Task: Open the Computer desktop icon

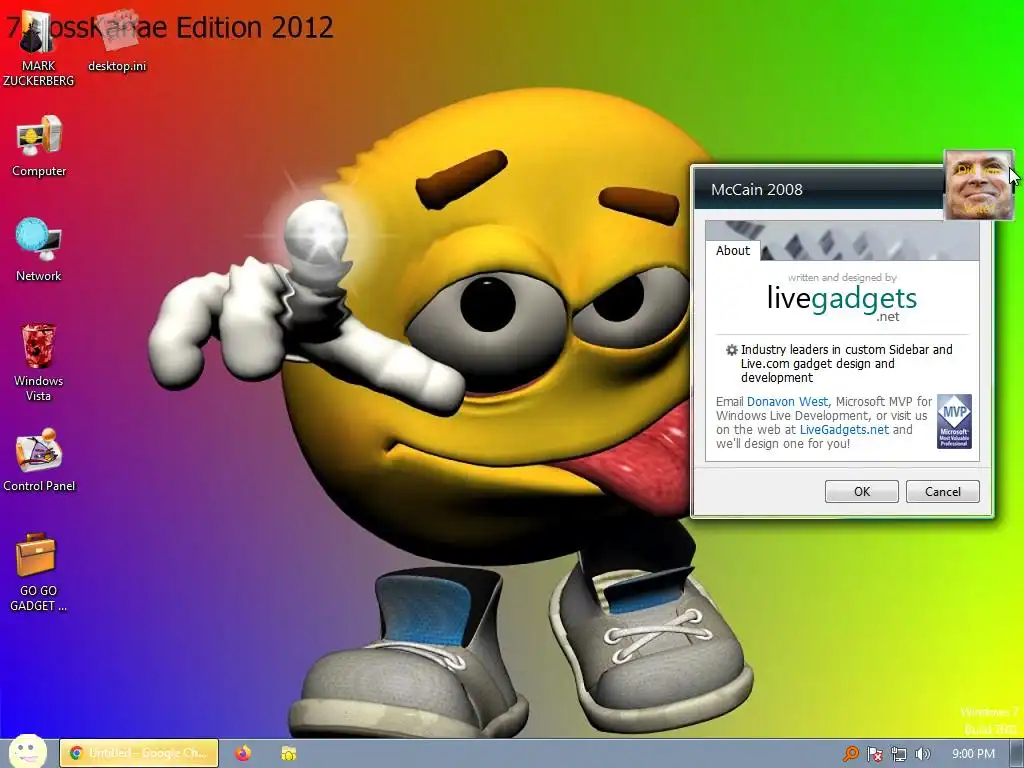Action: pos(39,146)
